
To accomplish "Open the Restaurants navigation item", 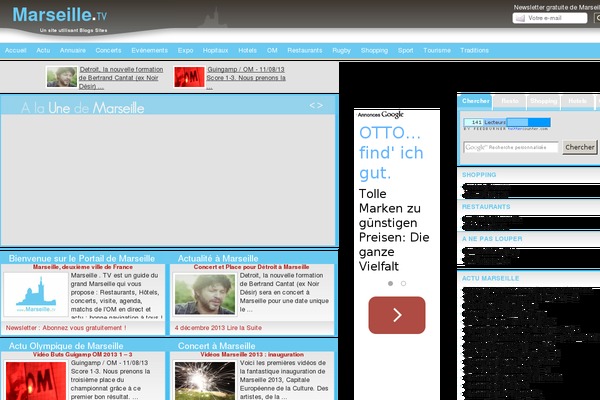I will click(x=305, y=51).
